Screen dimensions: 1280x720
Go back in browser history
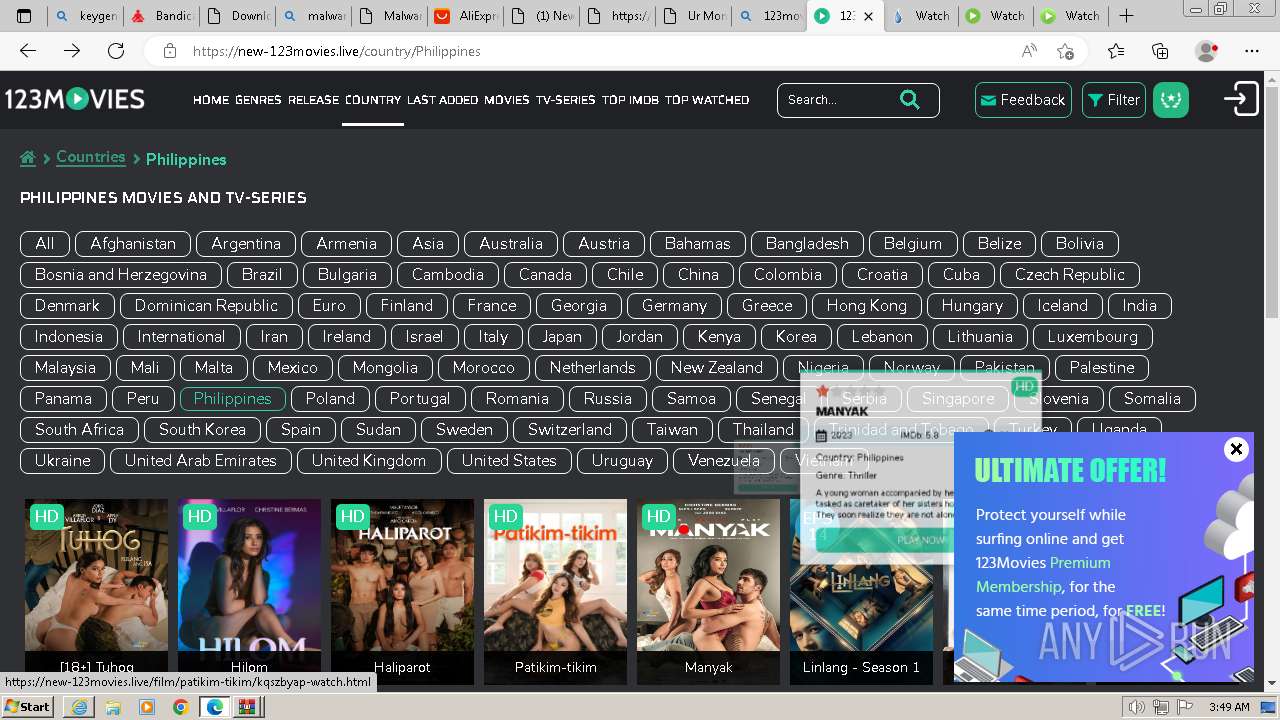(x=28, y=51)
